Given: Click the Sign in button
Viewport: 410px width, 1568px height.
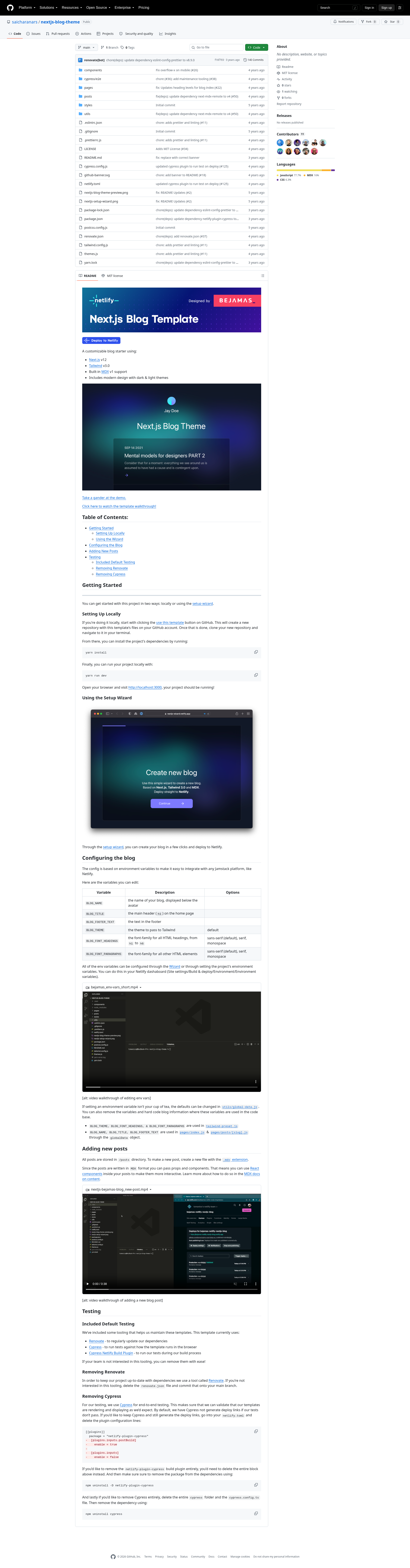Looking at the screenshot, I should click(369, 8).
